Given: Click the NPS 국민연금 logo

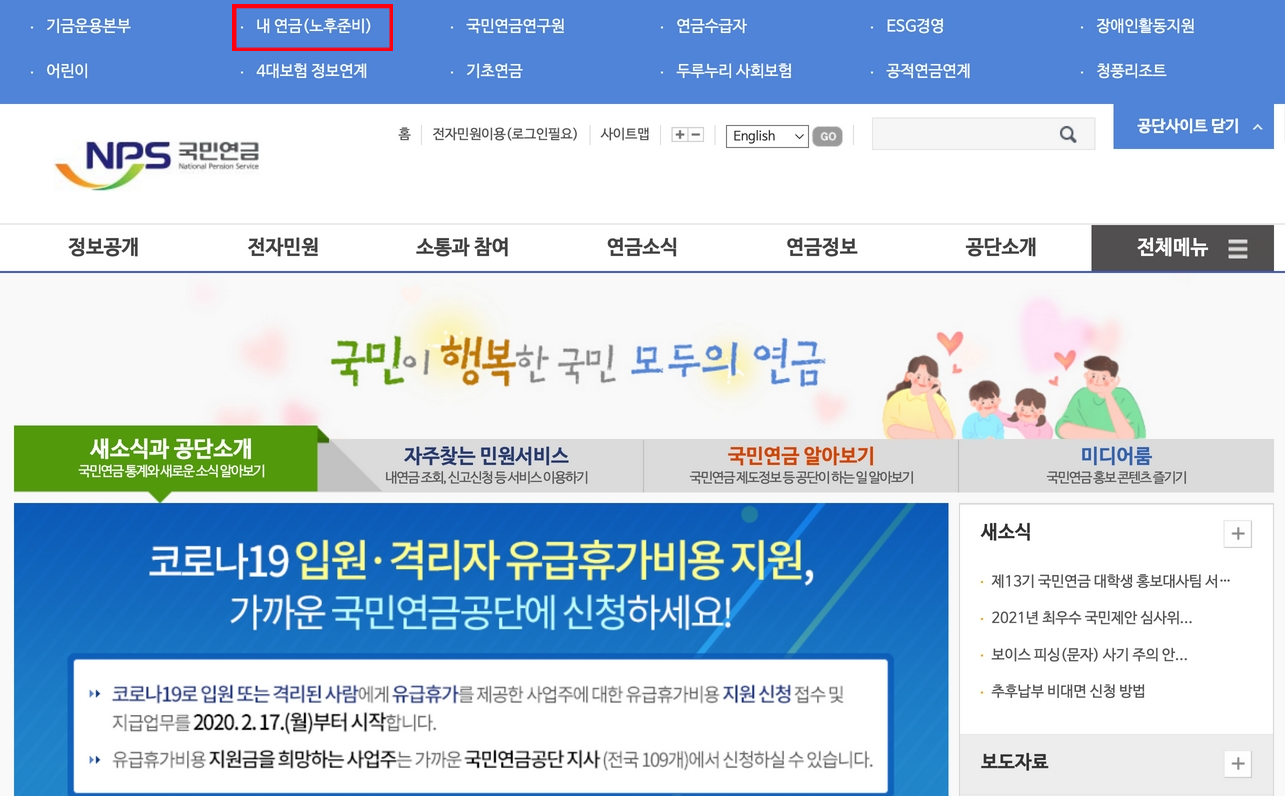Looking at the screenshot, I should click(x=157, y=164).
